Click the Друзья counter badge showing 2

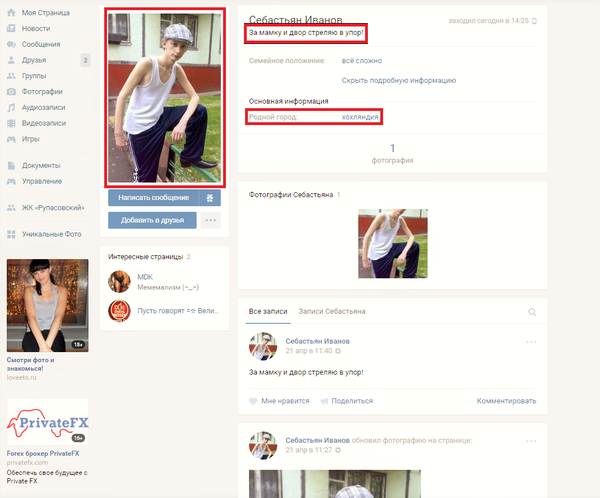click(85, 60)
